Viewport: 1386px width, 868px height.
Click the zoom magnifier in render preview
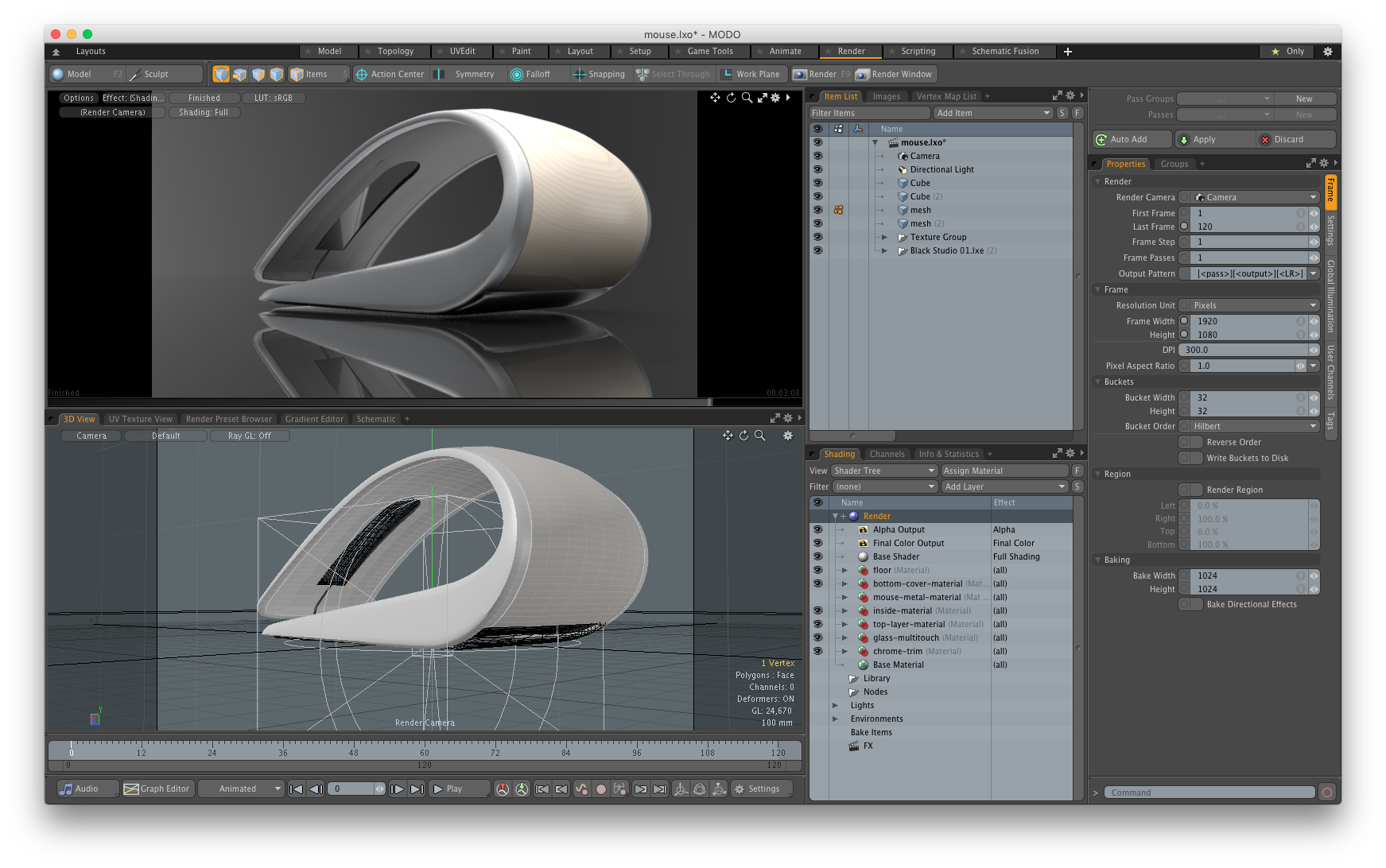pyautogui.click(x=747, y=98)
